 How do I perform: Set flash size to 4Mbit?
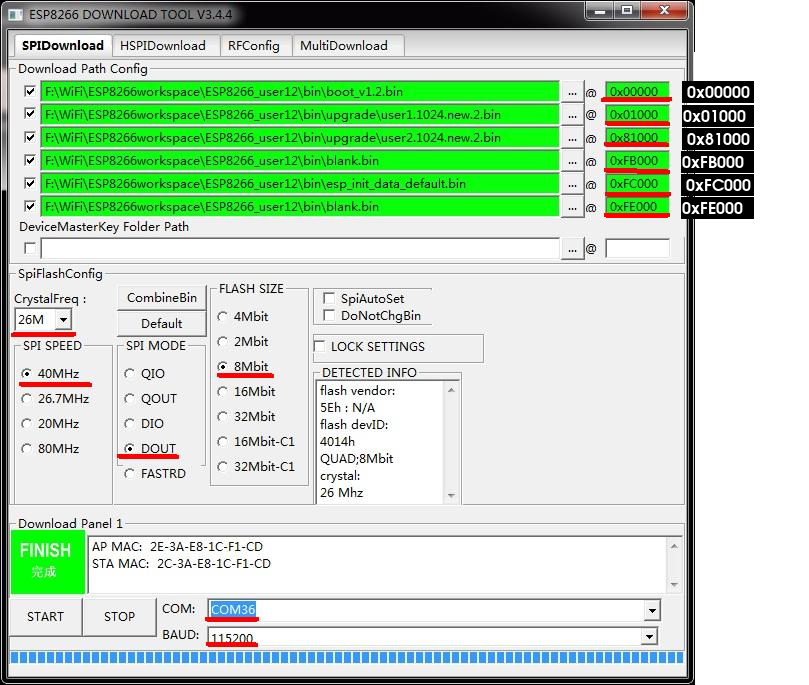242,316
